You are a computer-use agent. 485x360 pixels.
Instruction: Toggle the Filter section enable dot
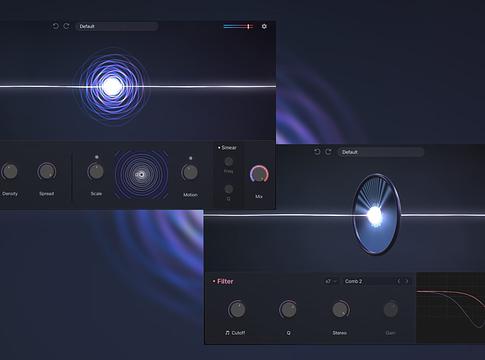coord(214,282)
